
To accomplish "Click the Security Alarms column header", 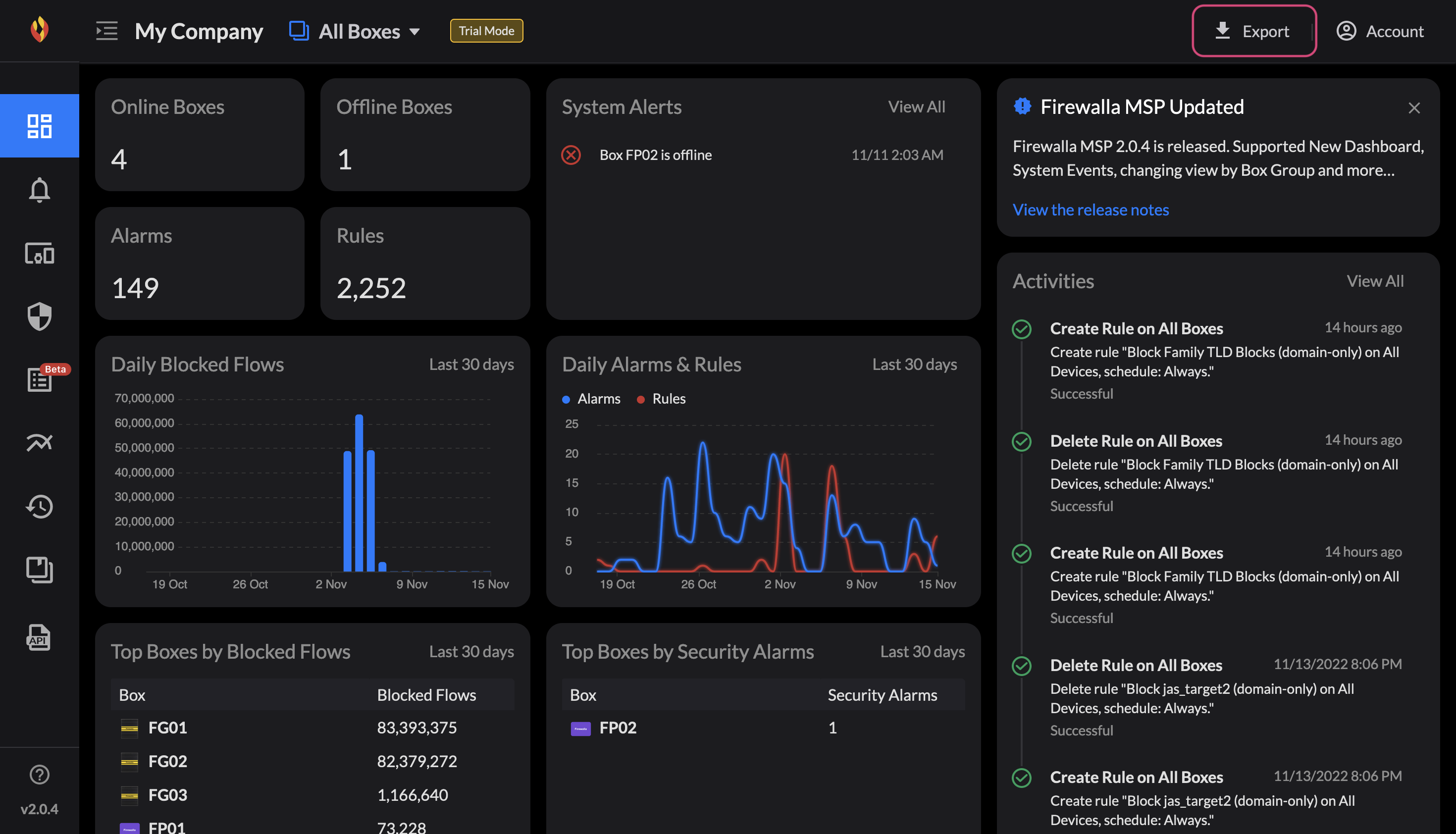I will [882, 695].
